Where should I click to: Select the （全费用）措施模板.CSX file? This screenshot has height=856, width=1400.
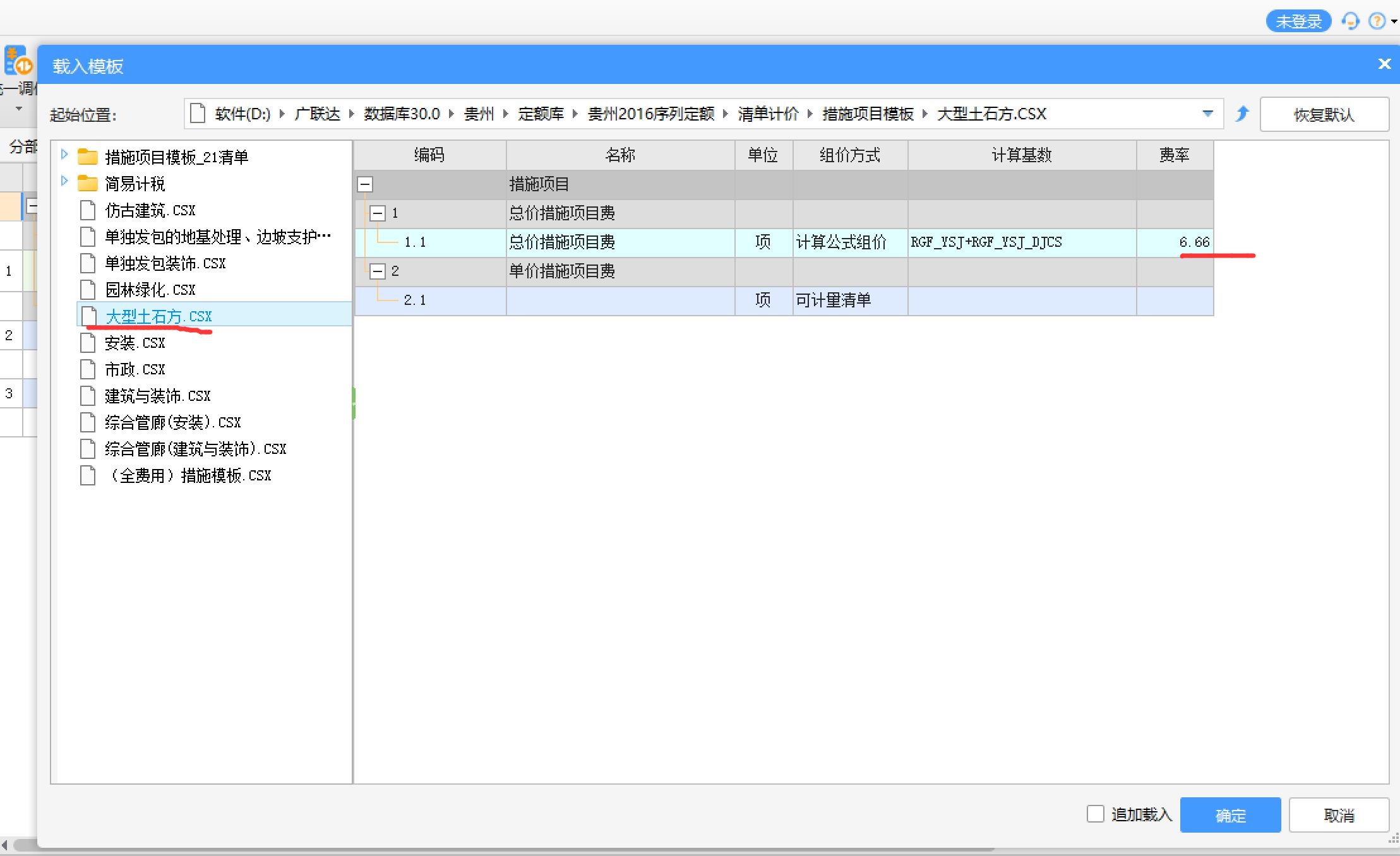[x=188, y=475]
